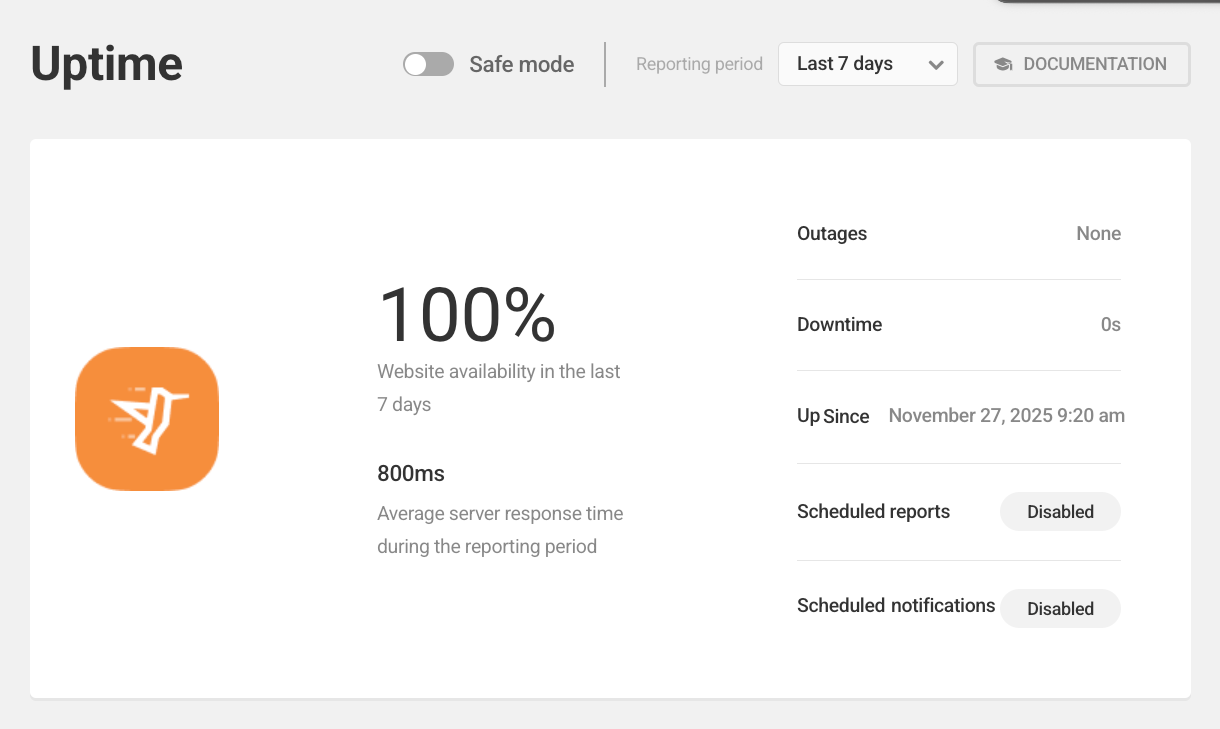
Task: Click the Disabled pill next to Scheduled reports
Action: pyautogui.click(x=1060, y=511)
